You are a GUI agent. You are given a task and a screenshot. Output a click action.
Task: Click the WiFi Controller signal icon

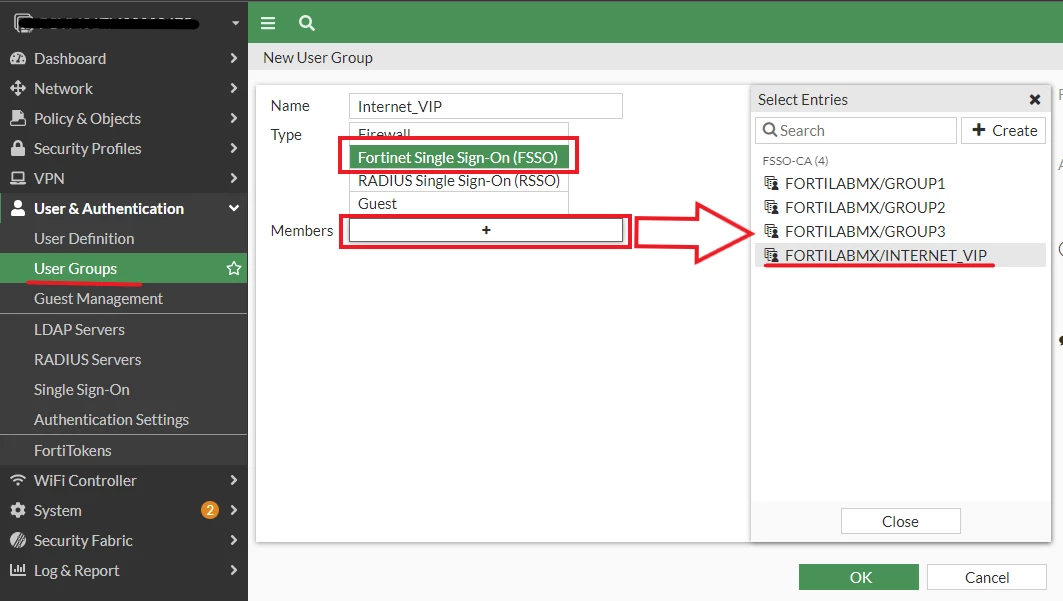click(x=18, y=480)
